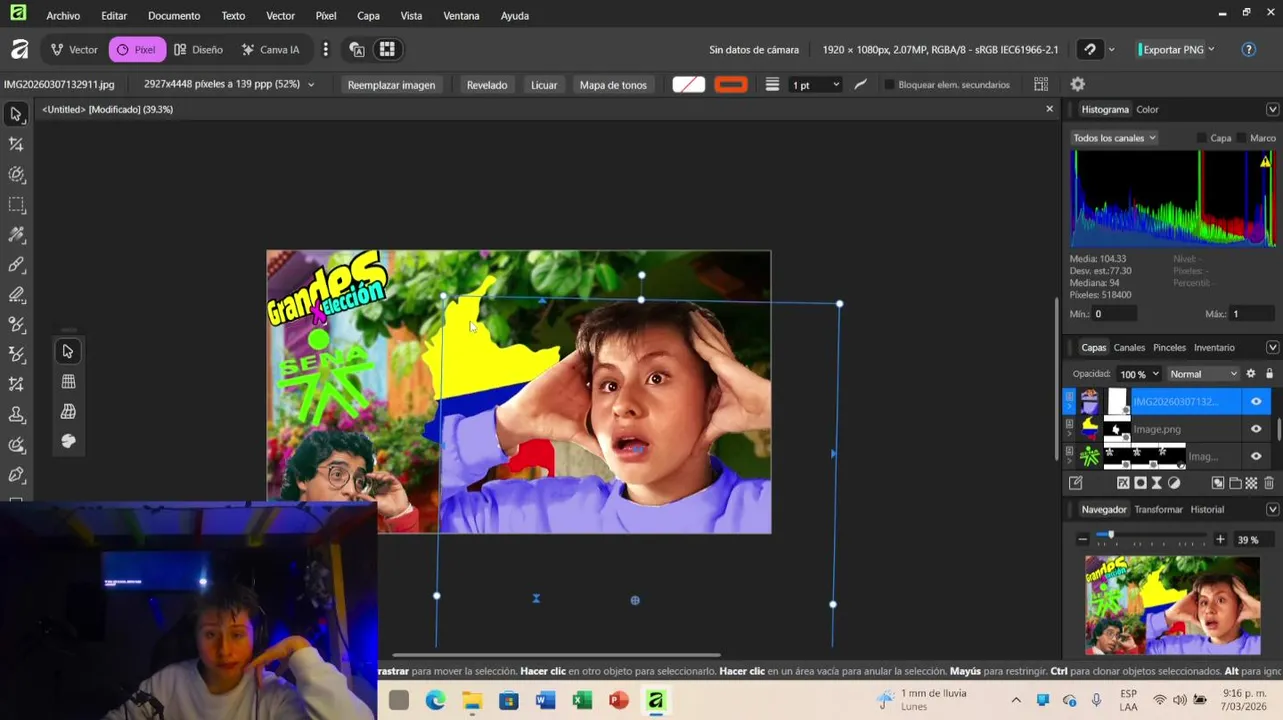Select the Move tool in left toolbar
Screen dimensions: 1283x720
pyautogui.click(x=16, y=115)
